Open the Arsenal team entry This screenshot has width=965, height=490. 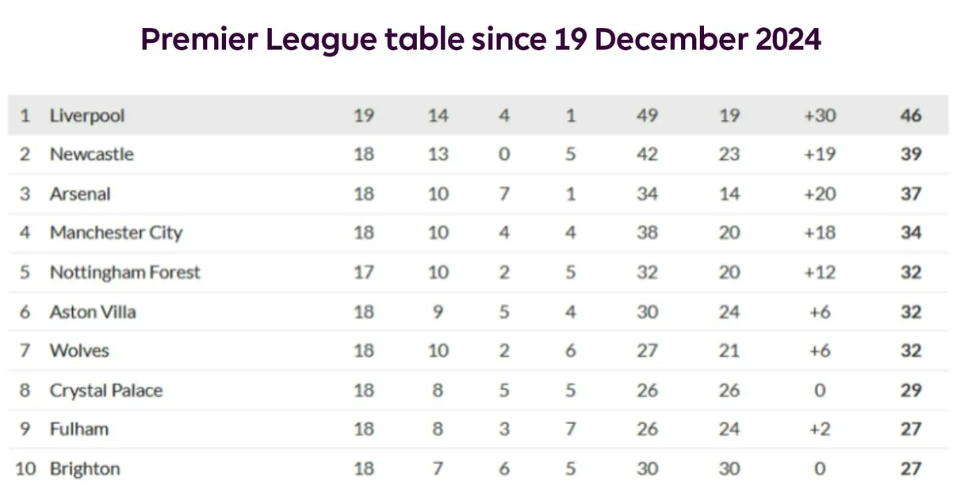pos(80,194)
